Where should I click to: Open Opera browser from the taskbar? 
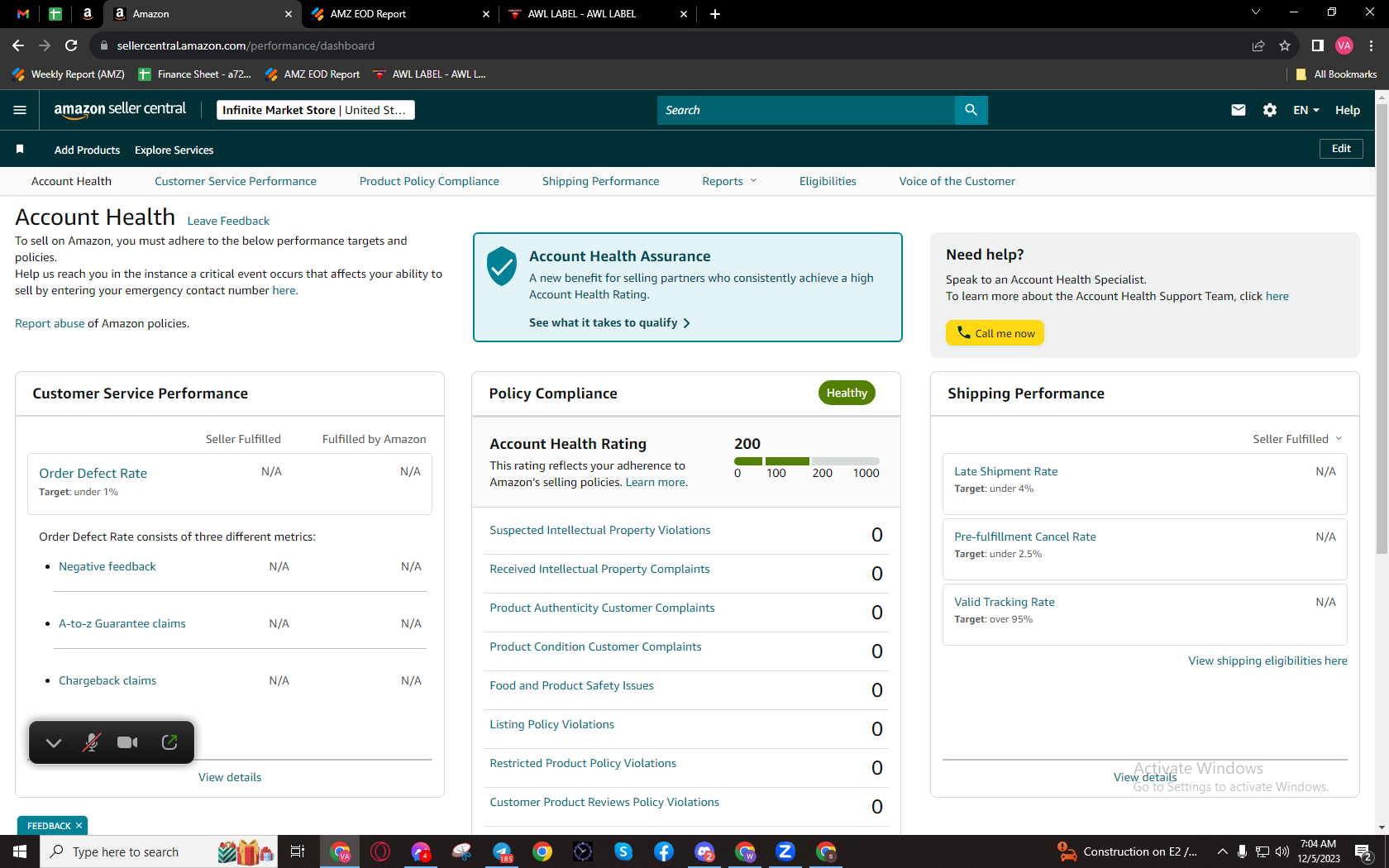380,851
